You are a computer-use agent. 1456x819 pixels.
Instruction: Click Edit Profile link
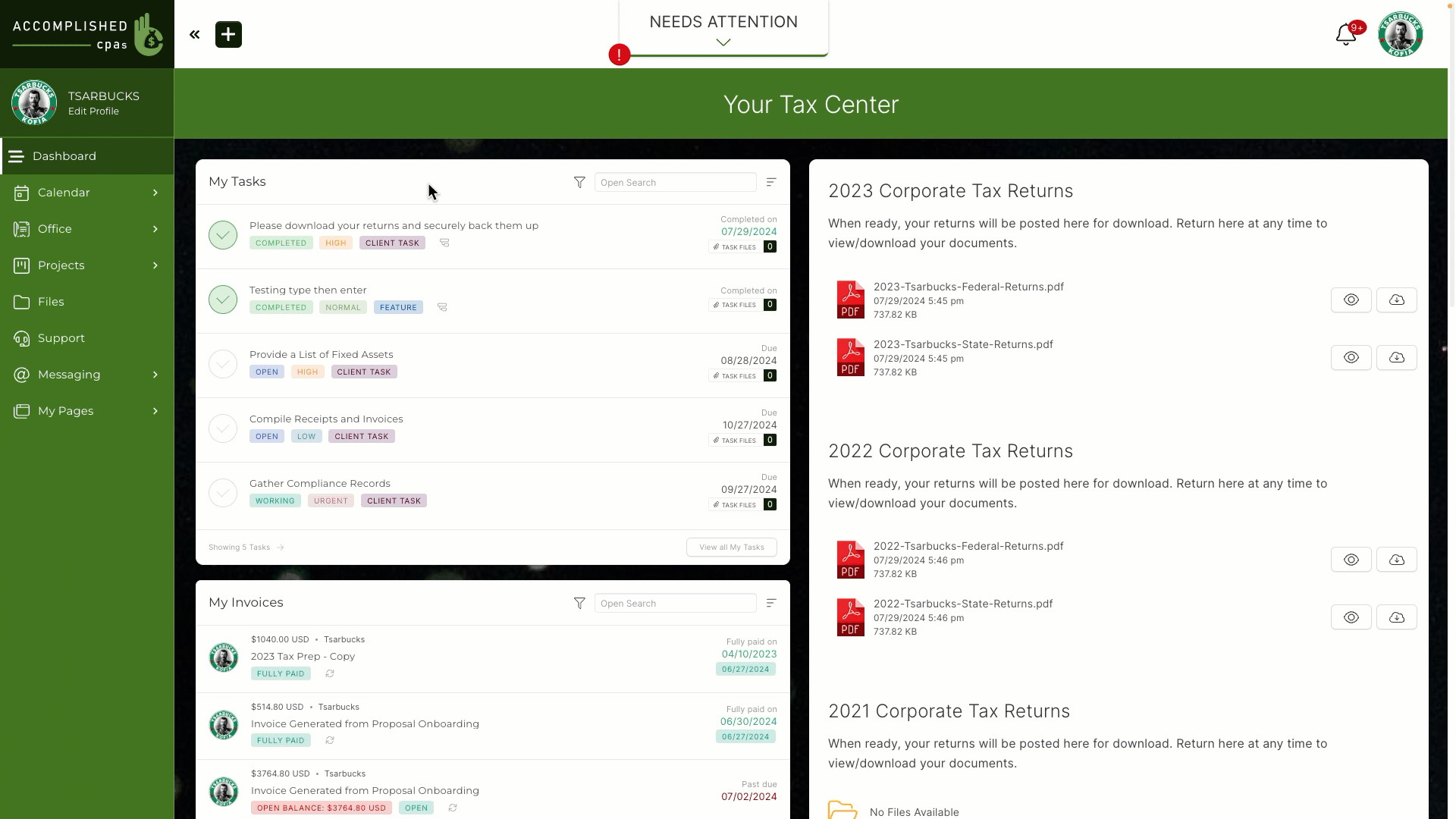coord(93,111)
